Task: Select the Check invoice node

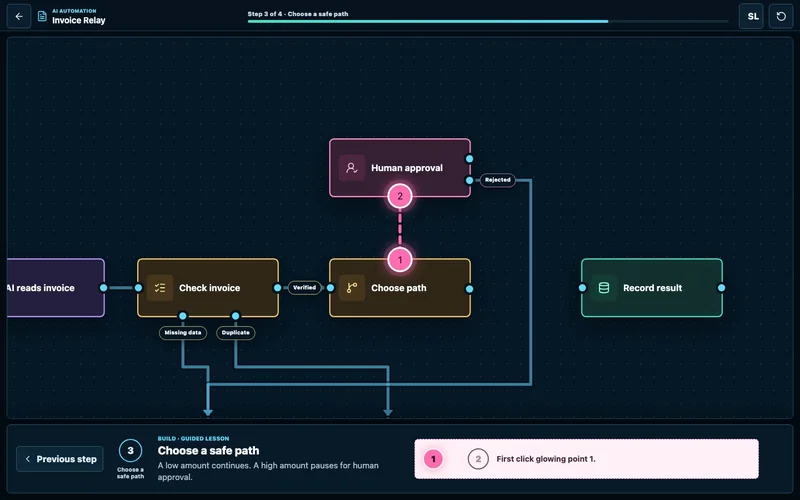Action: pos(208,288)
